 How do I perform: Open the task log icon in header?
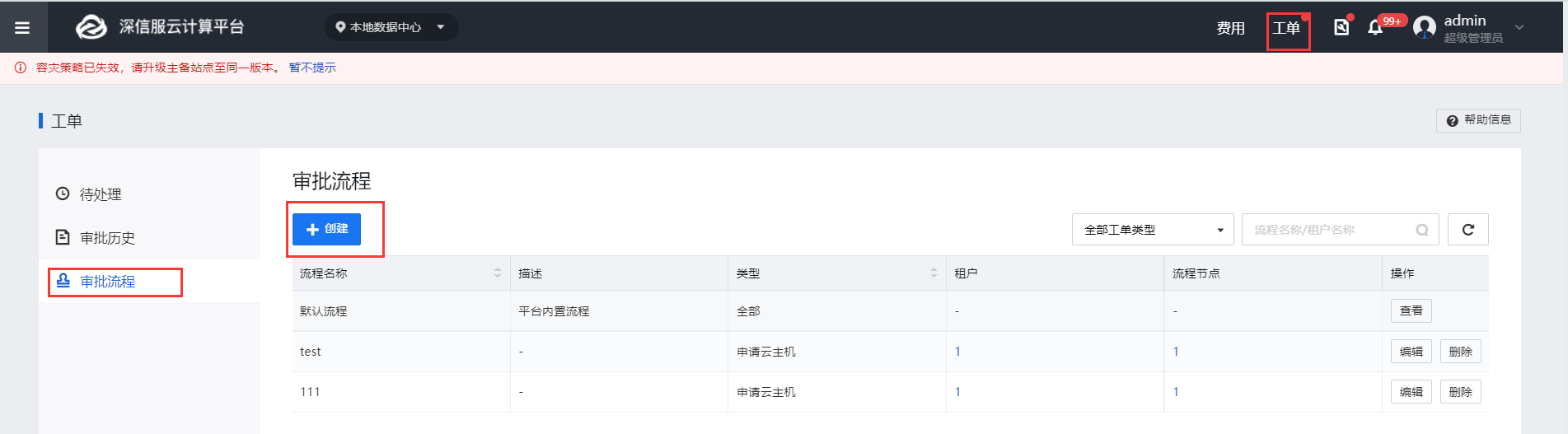click(1341, 27)
